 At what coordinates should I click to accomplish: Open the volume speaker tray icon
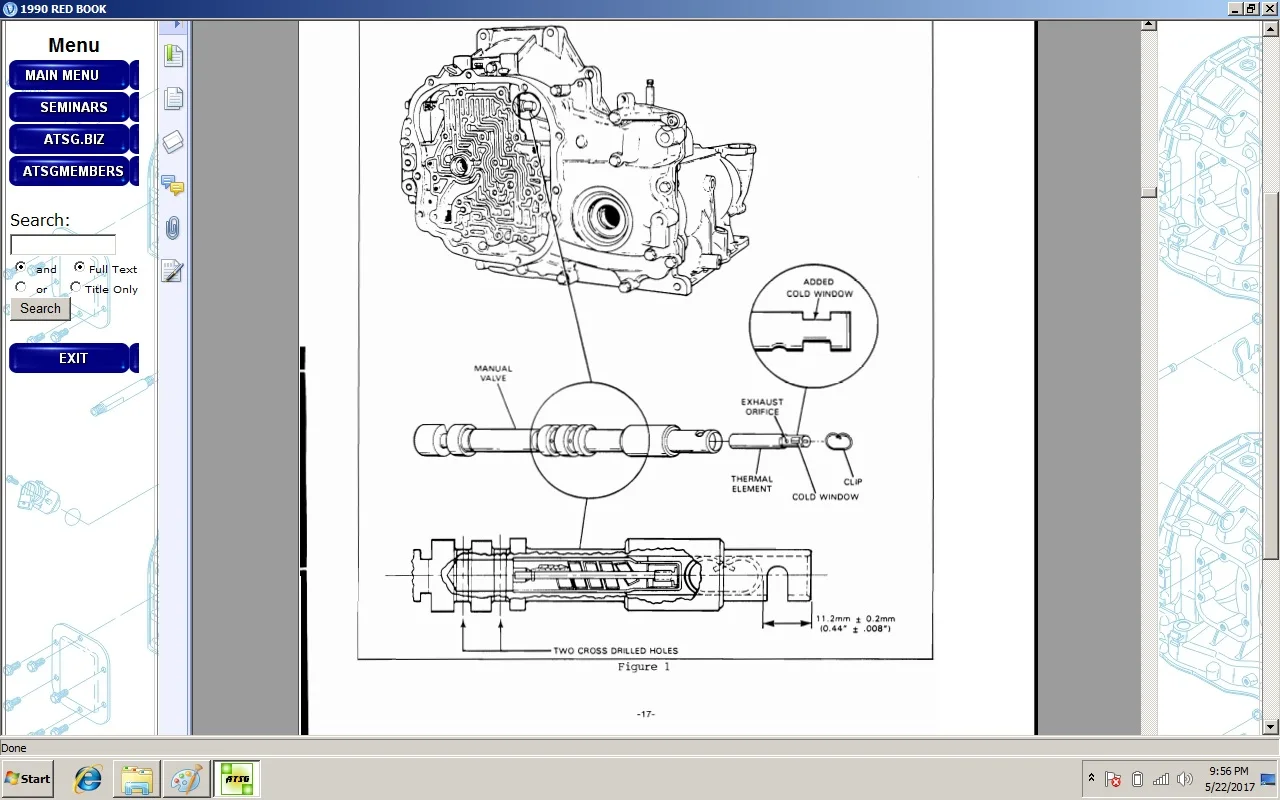point(1185,779)
